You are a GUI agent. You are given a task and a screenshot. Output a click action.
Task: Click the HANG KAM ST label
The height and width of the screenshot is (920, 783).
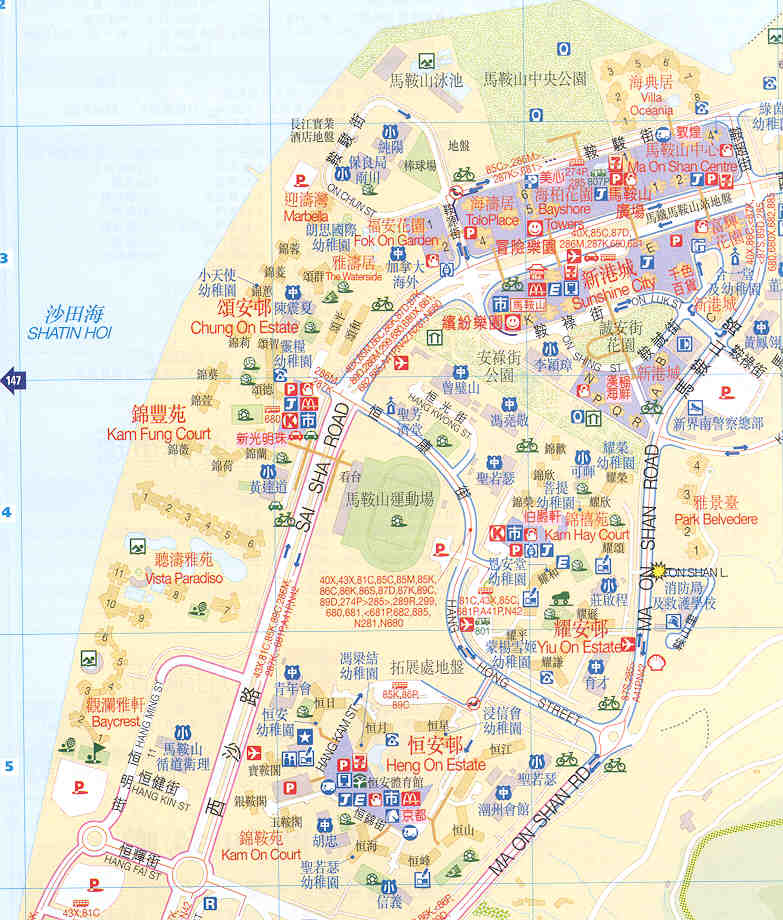point(337,738)
